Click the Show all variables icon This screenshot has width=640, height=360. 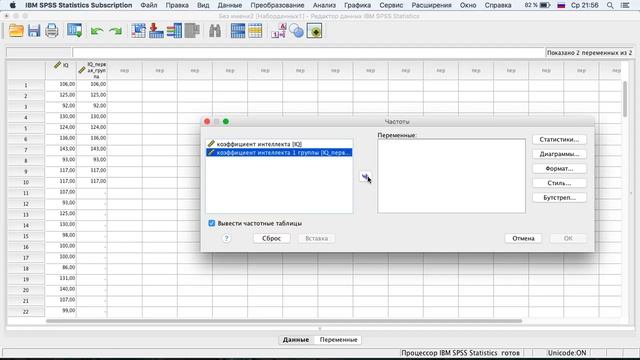314,31
